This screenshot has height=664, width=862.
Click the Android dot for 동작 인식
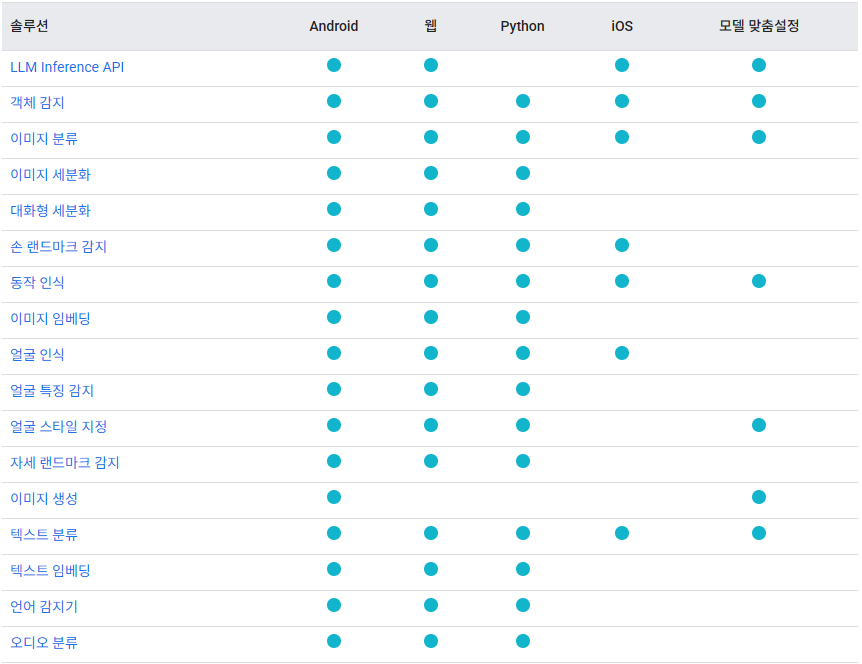(334, 281)
